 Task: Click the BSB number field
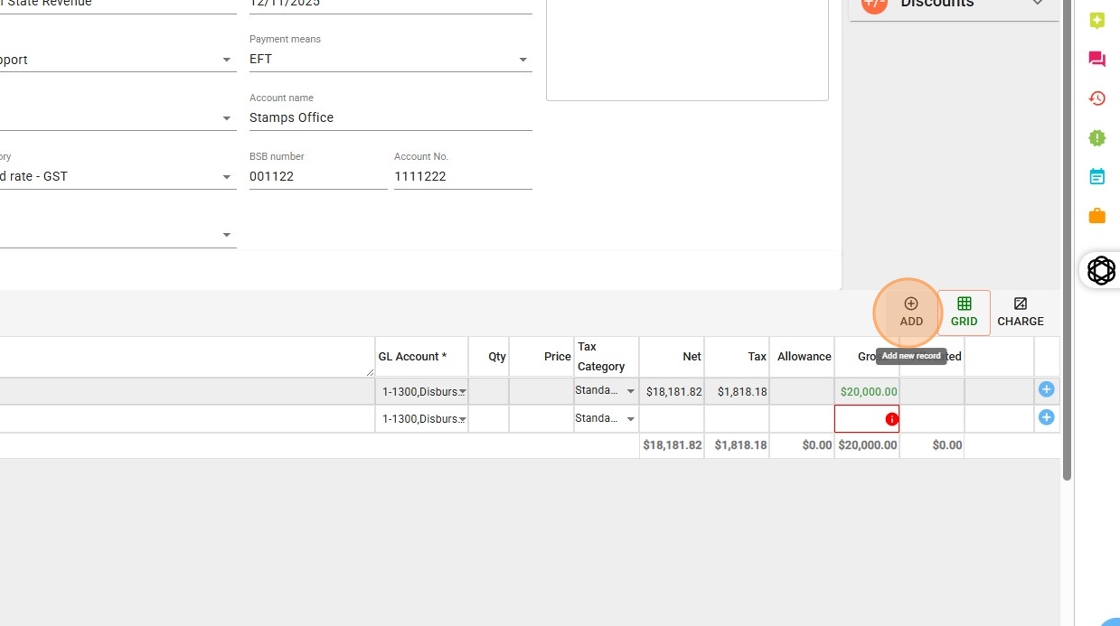point(317,177)
